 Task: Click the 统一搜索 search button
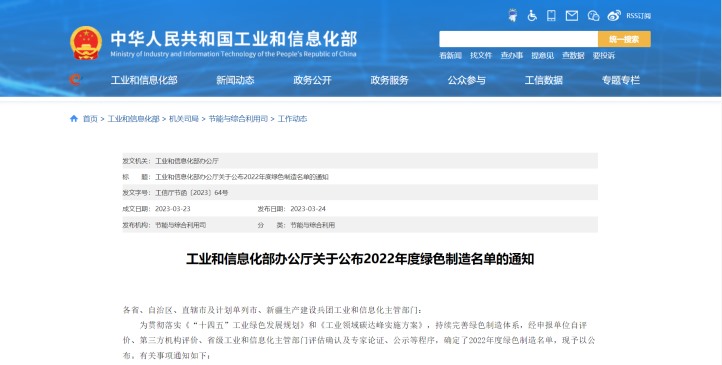(624, 39)
